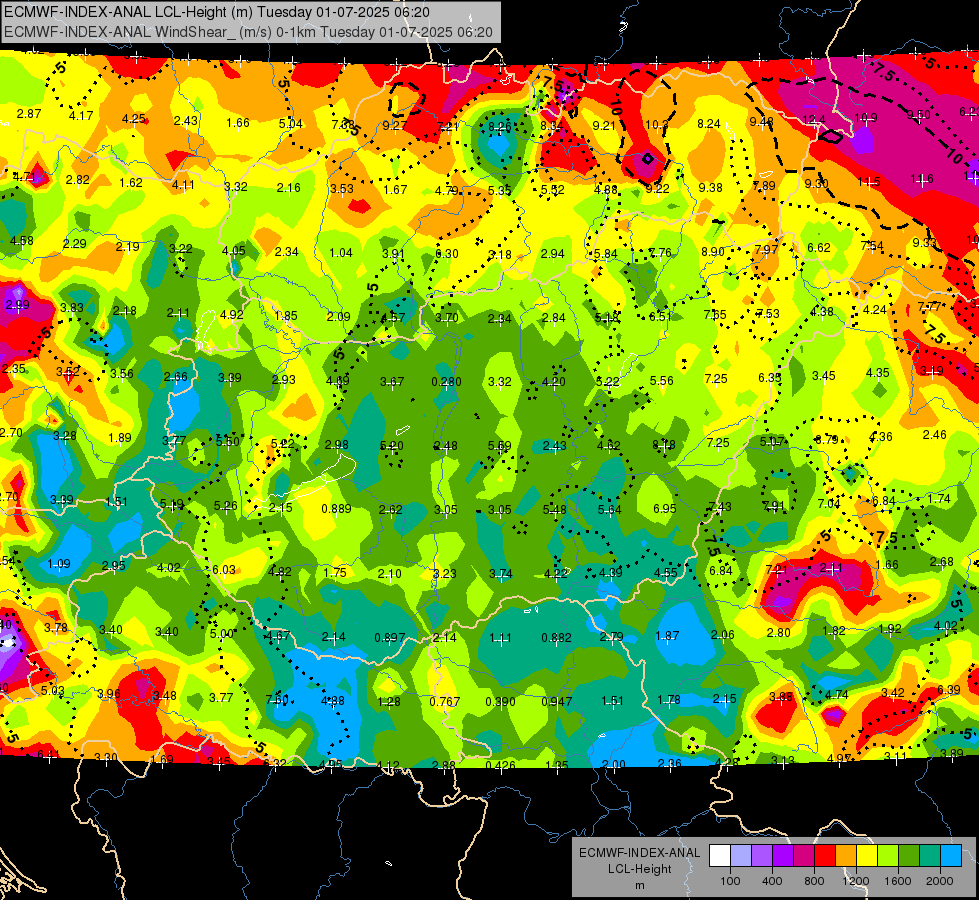This screenshot has width=979, height=900.
Task: Click the legend scale label 100
Action: pyautogui.click(x=730, y=881)
